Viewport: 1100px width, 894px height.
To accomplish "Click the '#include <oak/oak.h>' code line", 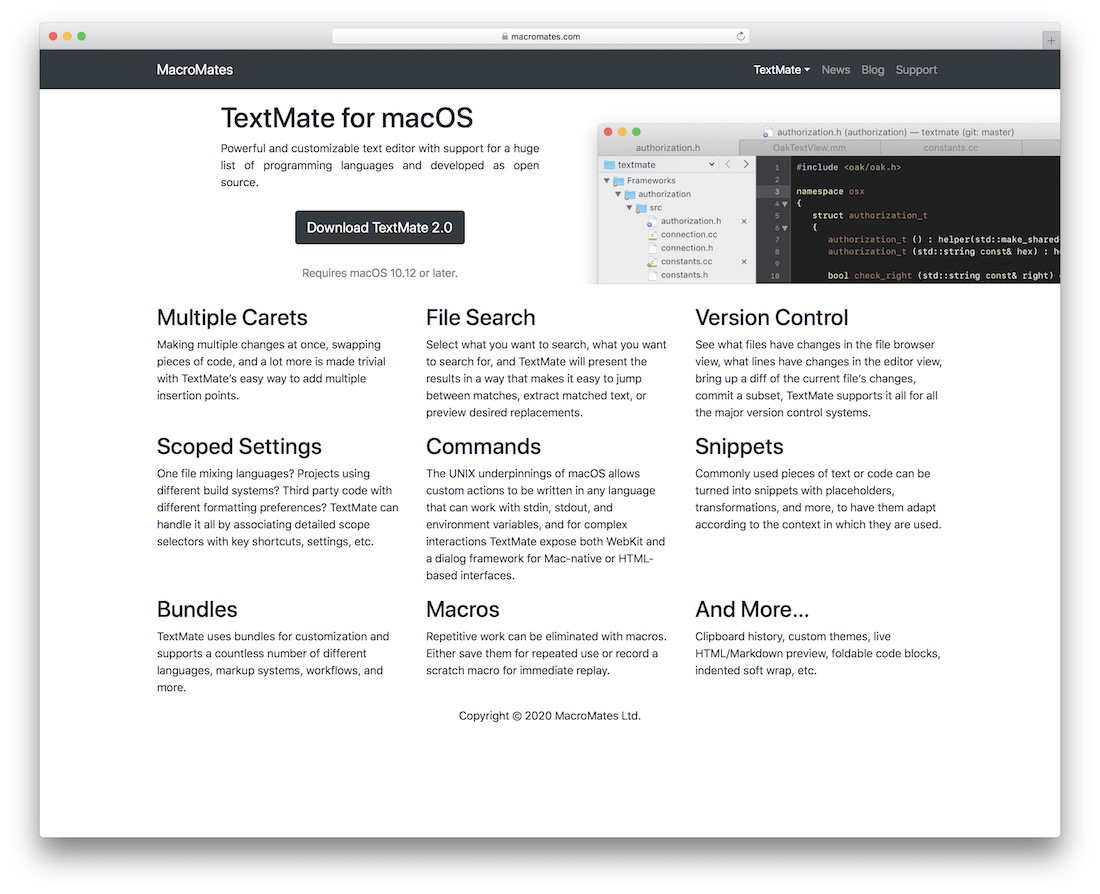I will 848,167.
